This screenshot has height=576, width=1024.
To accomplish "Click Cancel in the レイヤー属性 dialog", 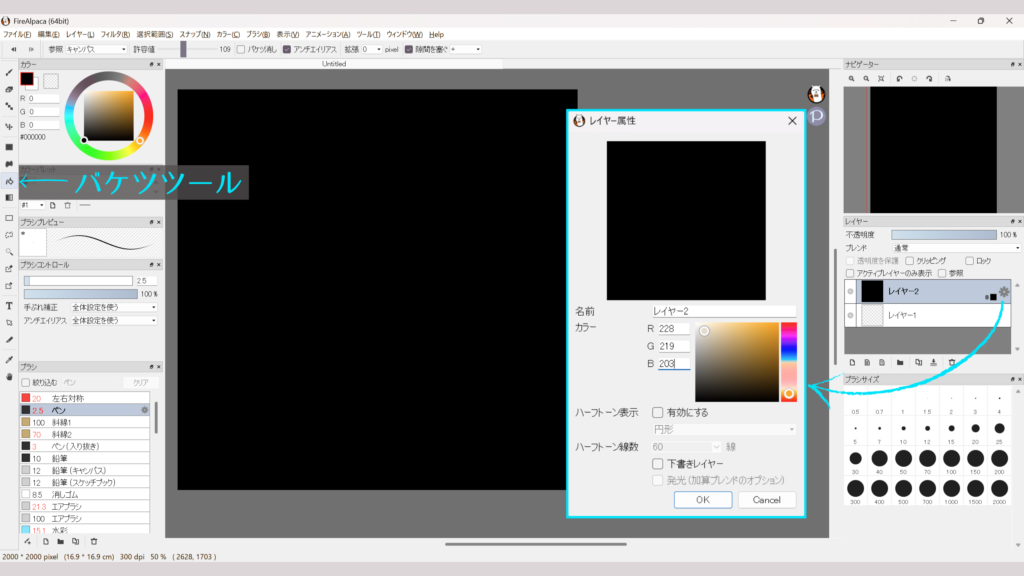I will coord(766,499).
